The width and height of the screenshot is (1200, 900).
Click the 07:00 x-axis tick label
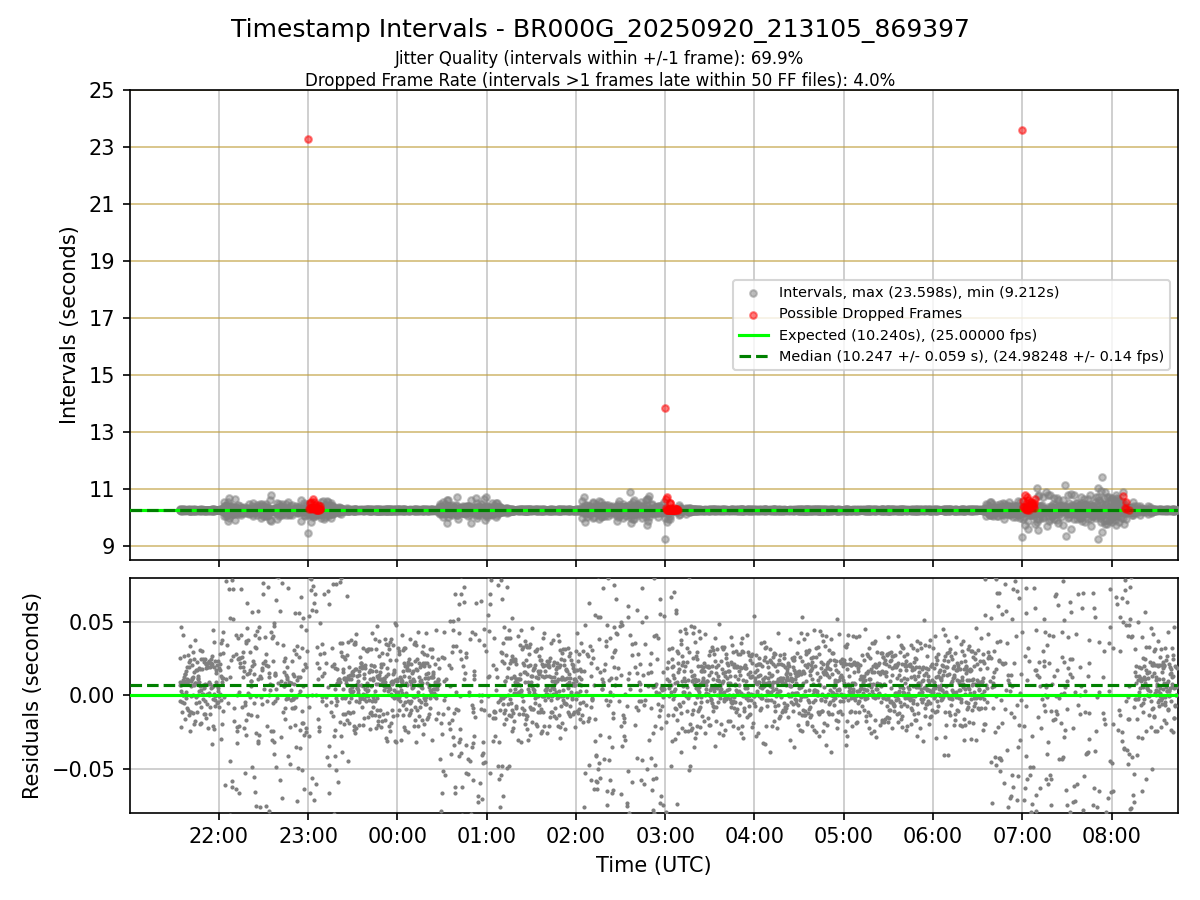point(1022,836)
